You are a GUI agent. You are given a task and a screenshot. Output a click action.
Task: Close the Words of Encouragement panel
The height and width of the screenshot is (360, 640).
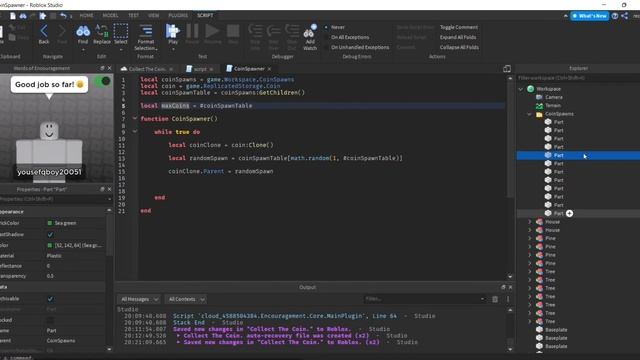(x=109, y=68)
